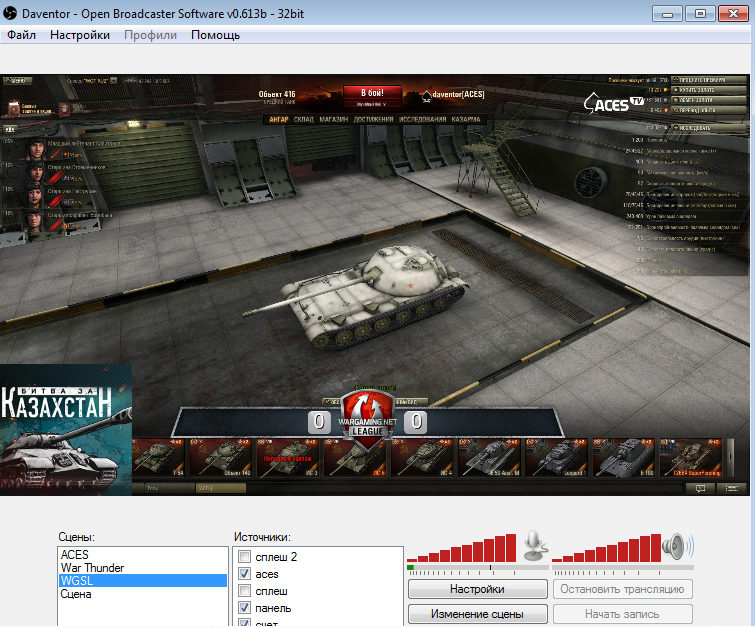Open the game Меню button
Image resolution: width=755 pixels, height=628 pixels.
16,81
